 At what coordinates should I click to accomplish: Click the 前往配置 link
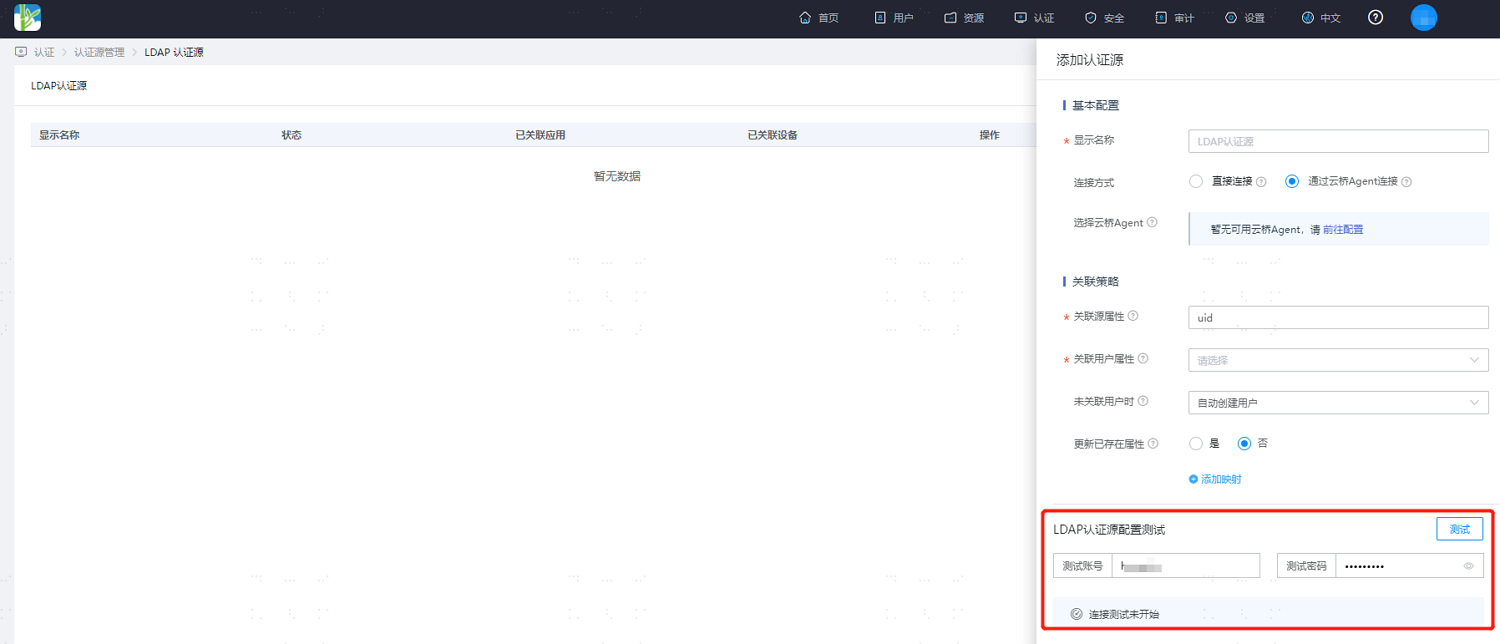(1343, 229)
